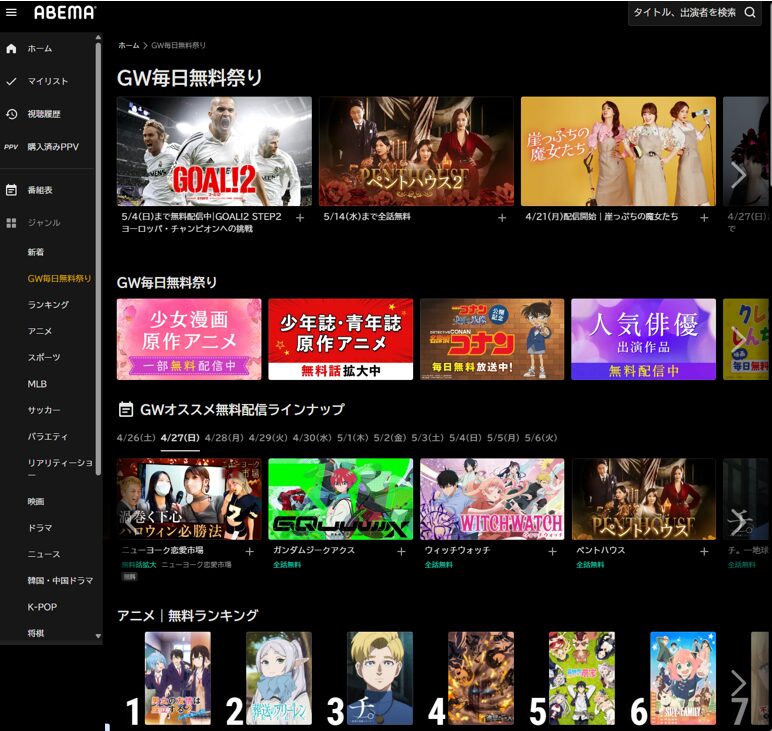Viewport: 772px width, 731px height.
Task: Click the program guide calendar icon
Action: [11, 190]
